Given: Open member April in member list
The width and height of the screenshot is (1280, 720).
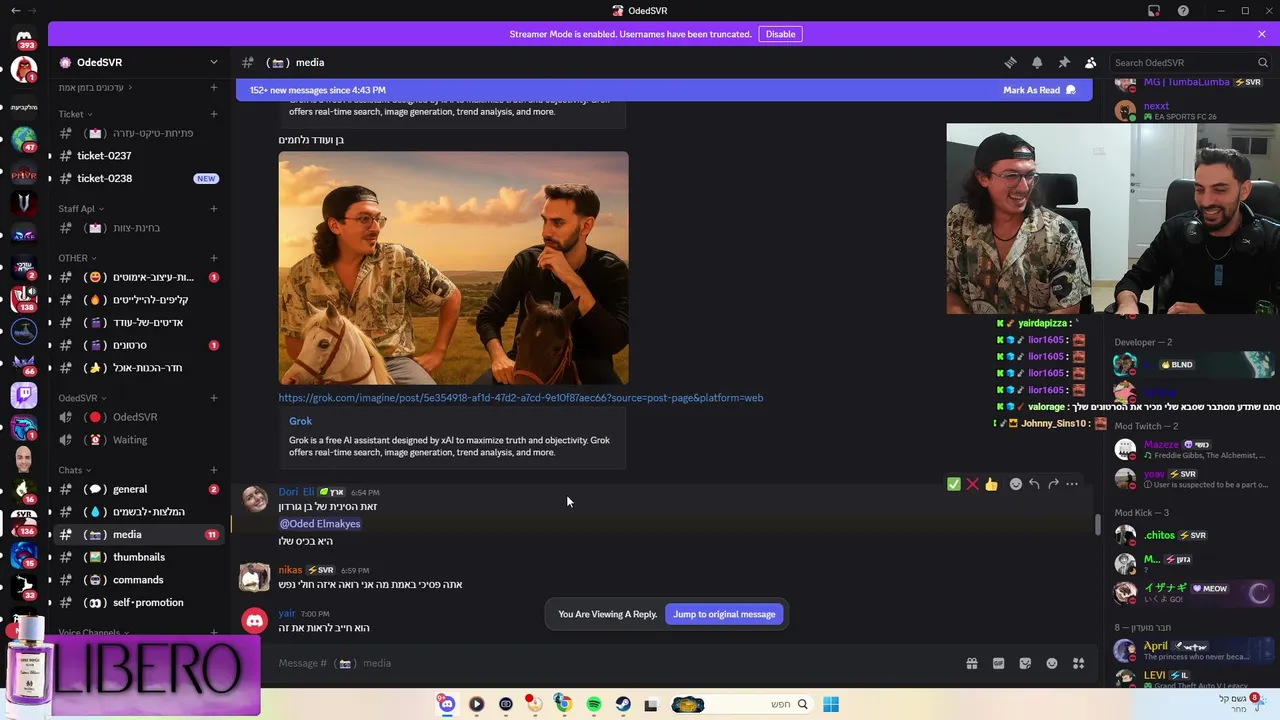Looking at the screenshot, I should click(1191, 651).
